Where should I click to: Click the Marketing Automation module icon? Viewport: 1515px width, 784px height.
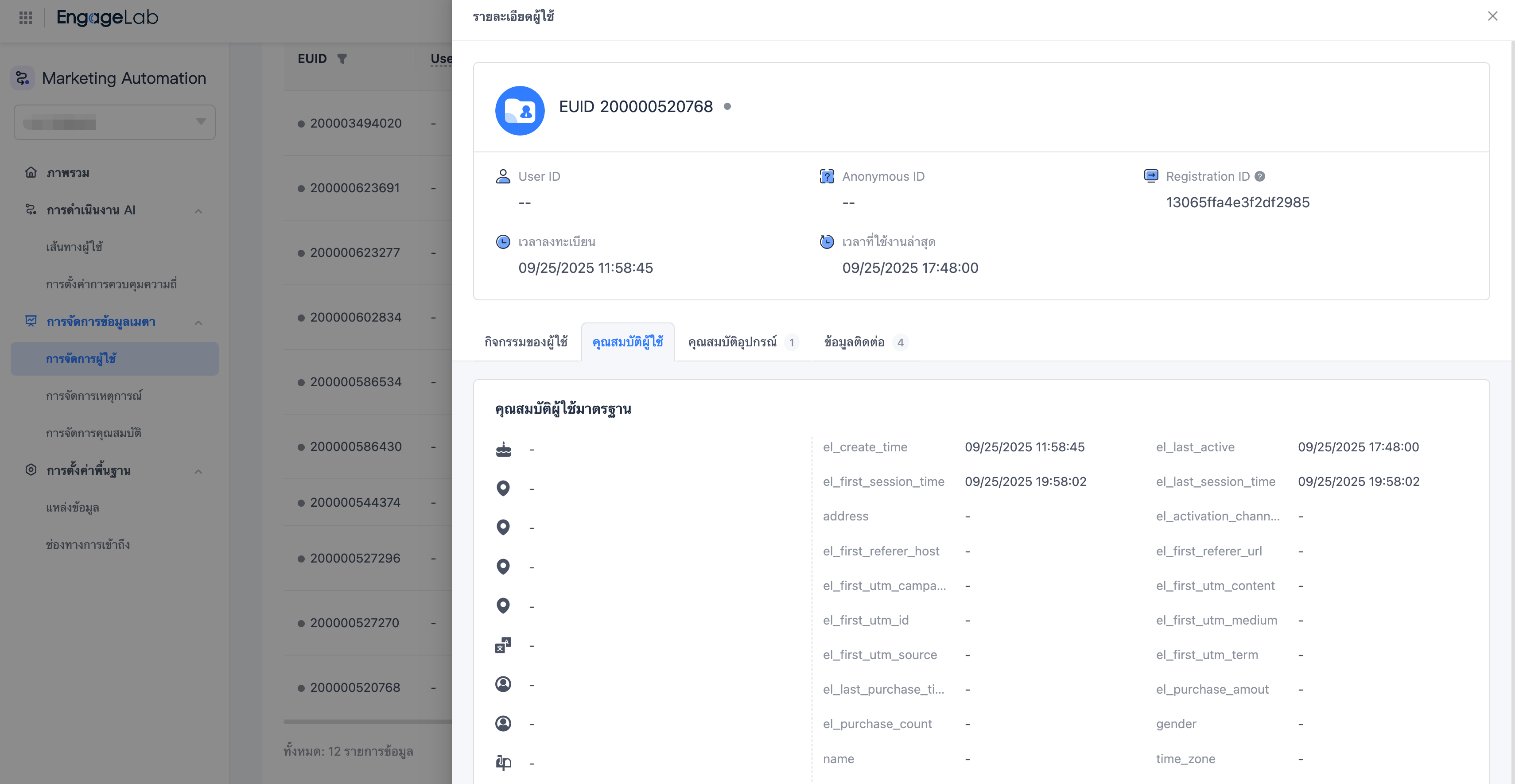[22, 78]
